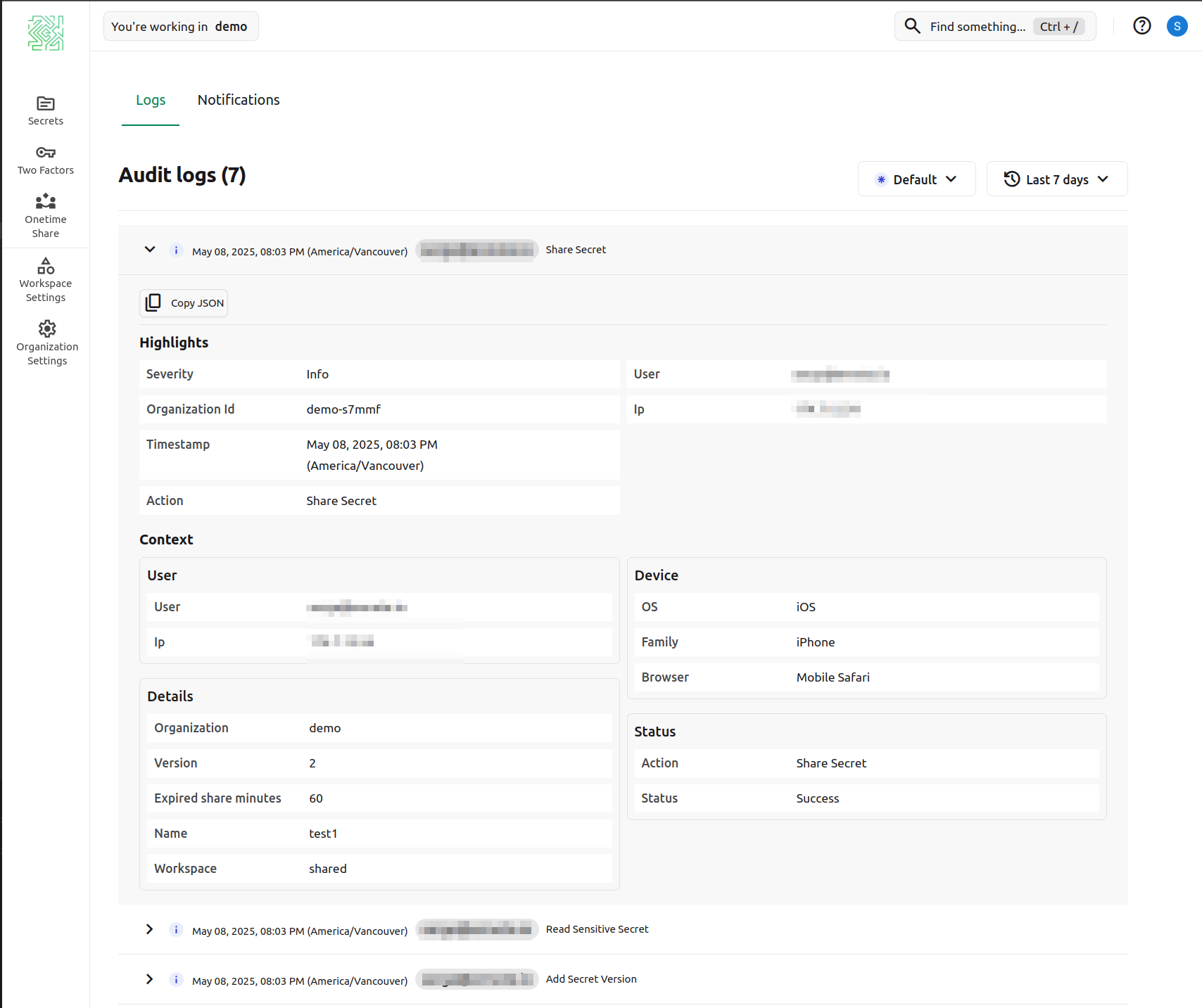Expand the Add Secret Version log entry
The height and width of the screenshot is (1008, 1202).
149,979
